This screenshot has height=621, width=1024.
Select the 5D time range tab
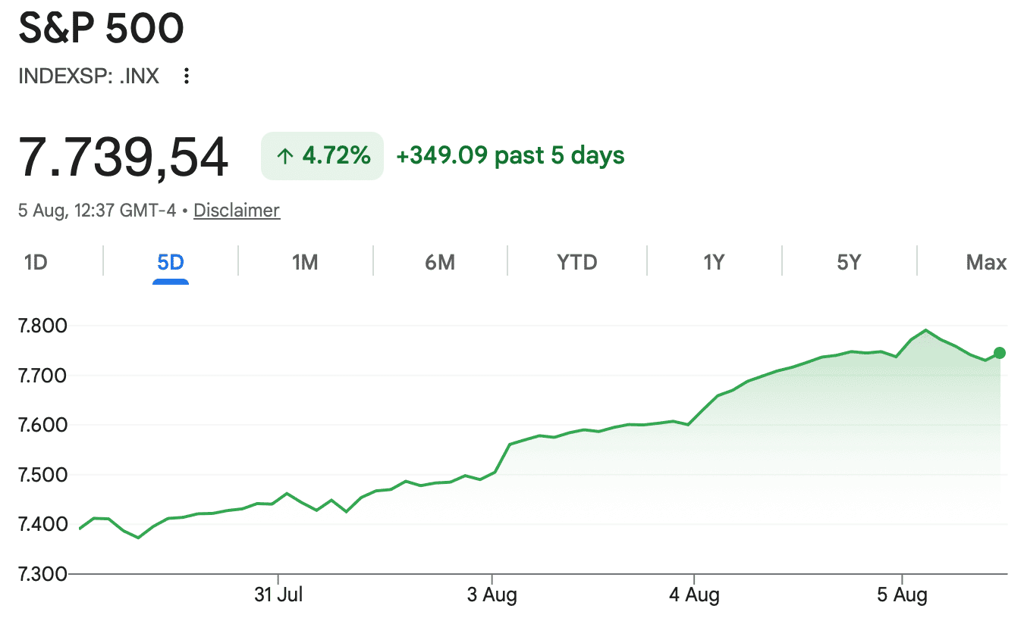tap(170, 263)
